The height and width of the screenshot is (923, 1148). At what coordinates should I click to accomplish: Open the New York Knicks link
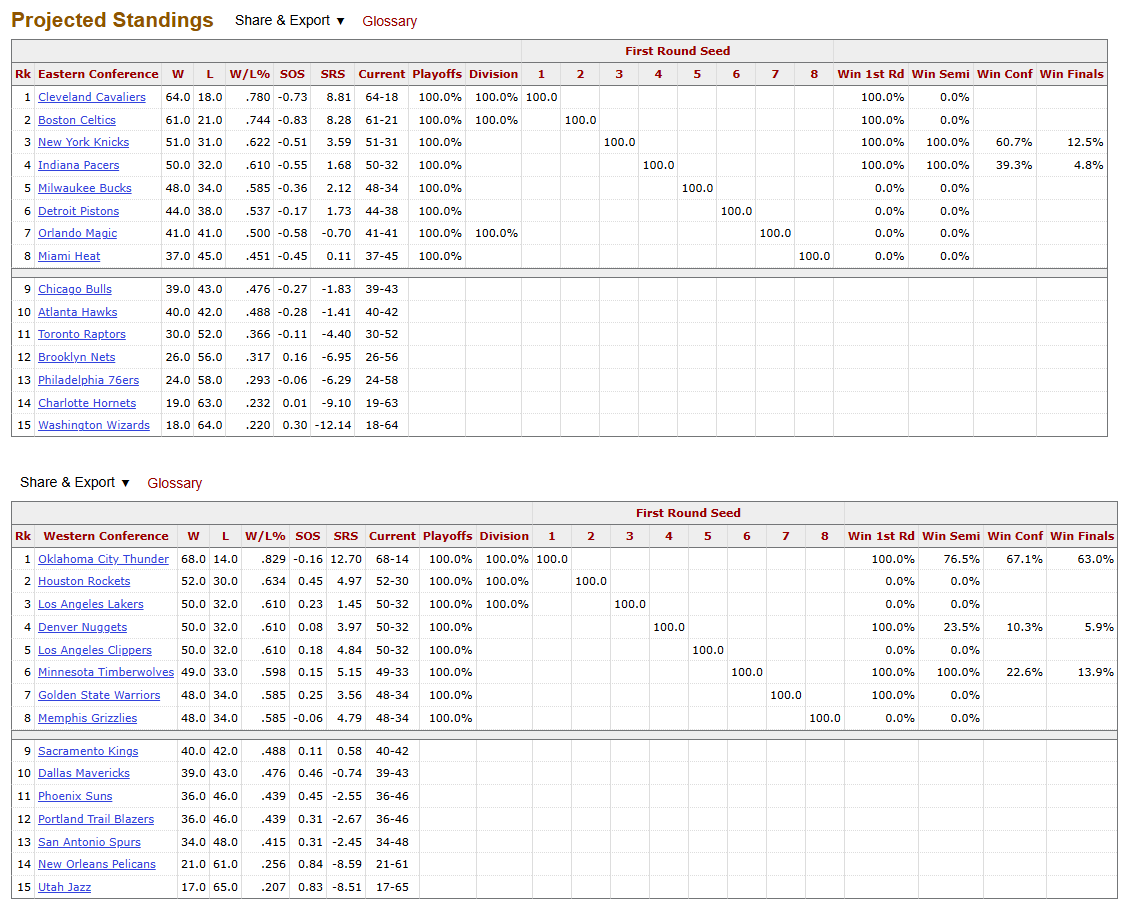[83, 142]
